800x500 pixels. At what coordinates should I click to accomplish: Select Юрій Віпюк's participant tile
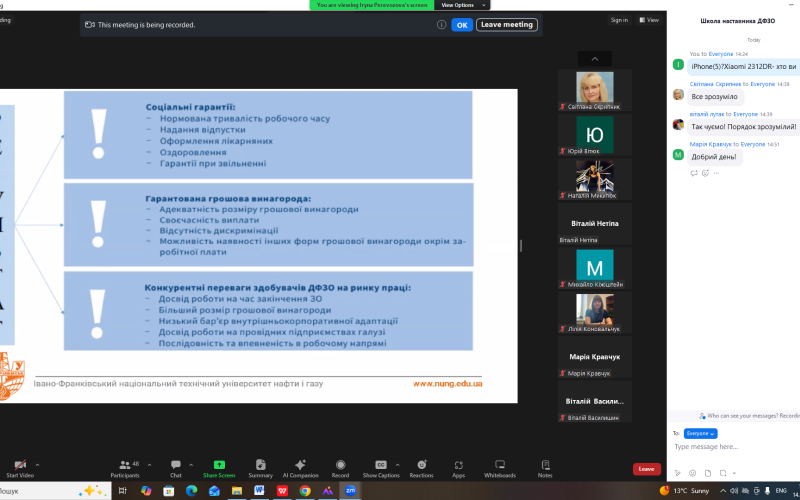594,135
